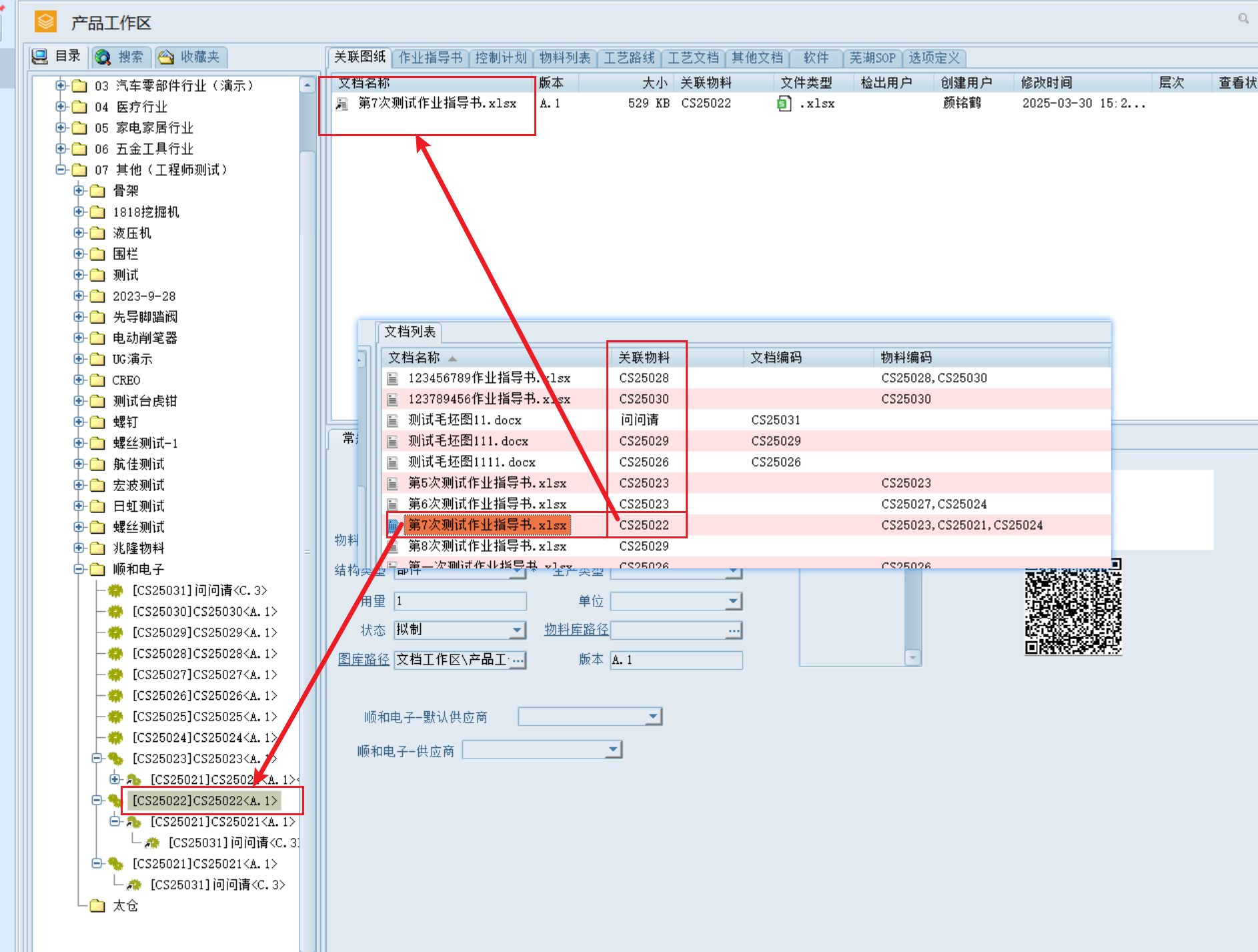
Task: Expand the 06 五金工具行业 folder
Action: coord(61,149)
